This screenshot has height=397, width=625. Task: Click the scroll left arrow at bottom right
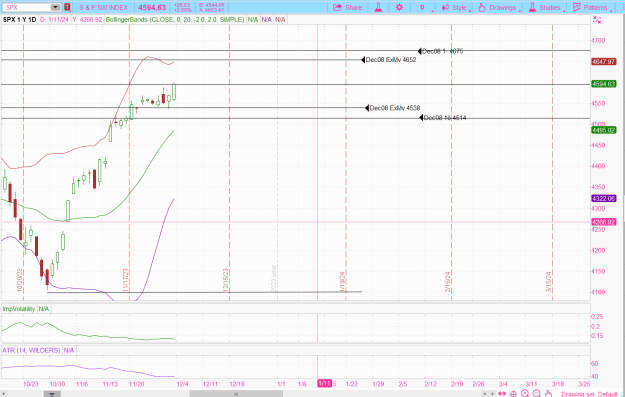click(x=484, y=394)
